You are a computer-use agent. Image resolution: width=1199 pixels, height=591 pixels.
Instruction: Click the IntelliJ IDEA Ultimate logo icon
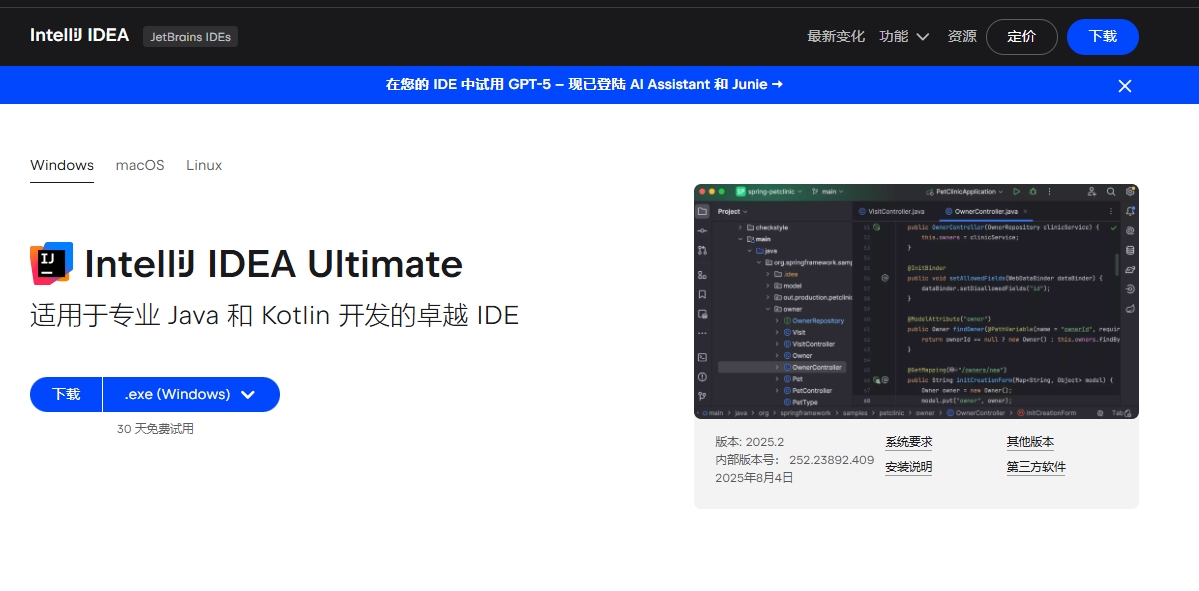pyautogui.click(x=51, y=263)
